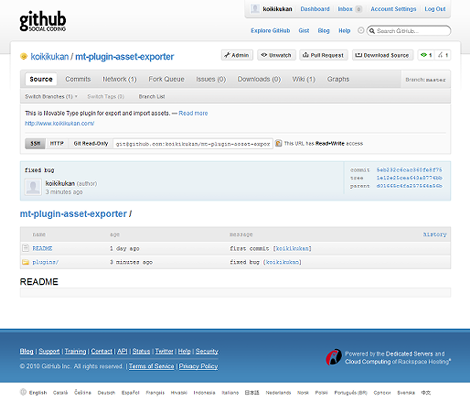Open the Fork Queue tab
The image size is (470, 401).
click(x=166, y=79)
